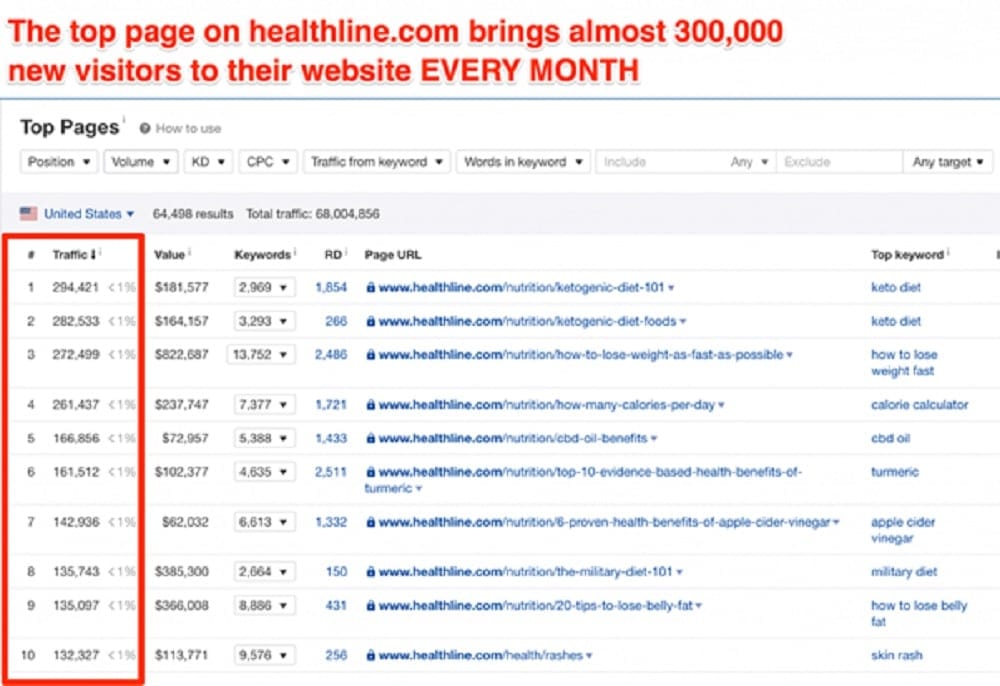The image size is (1000, 686).
Task: Open the KD filter dropdown
Action: click(x=209, y=162)
